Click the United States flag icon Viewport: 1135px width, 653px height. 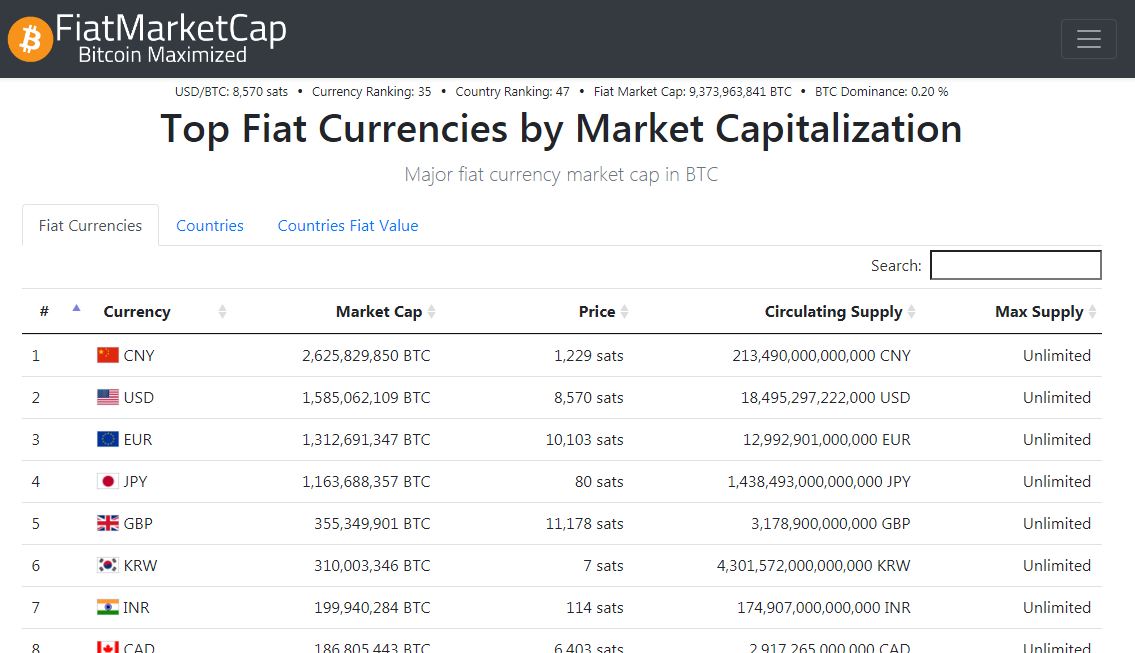[x=108, y=397]
